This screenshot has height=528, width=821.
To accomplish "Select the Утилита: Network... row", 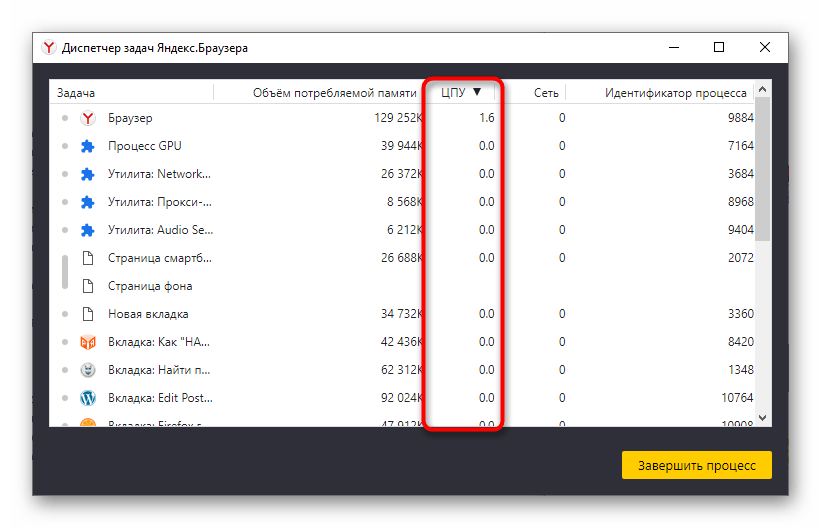I will [402, 174].
